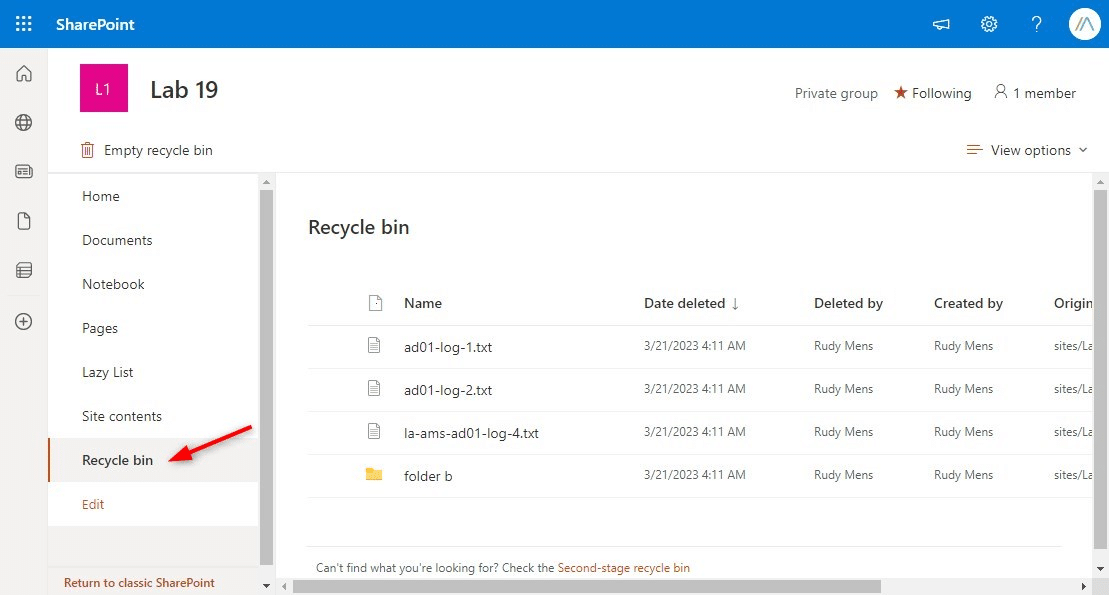The height and width of the screenshot is (595, 1109).
Task: Open My files page icon
Action: [x=24, y=221]
